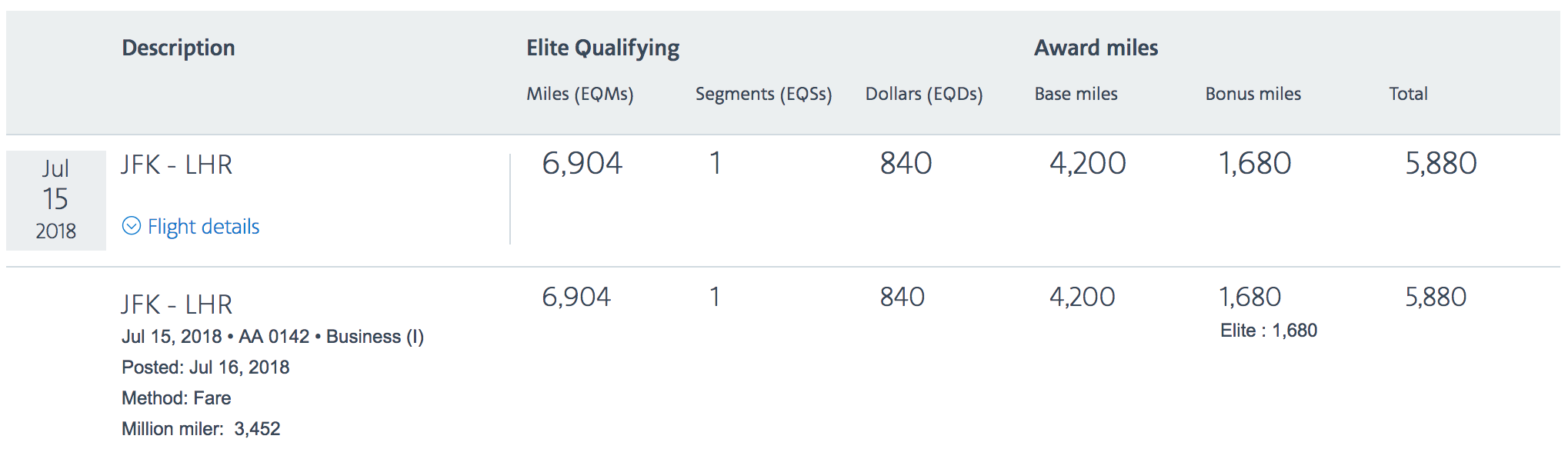Select the Elite : 1,680 bonus breakdown
The height and width of the screenshot is (449, 1568).
coord(1268,331)
